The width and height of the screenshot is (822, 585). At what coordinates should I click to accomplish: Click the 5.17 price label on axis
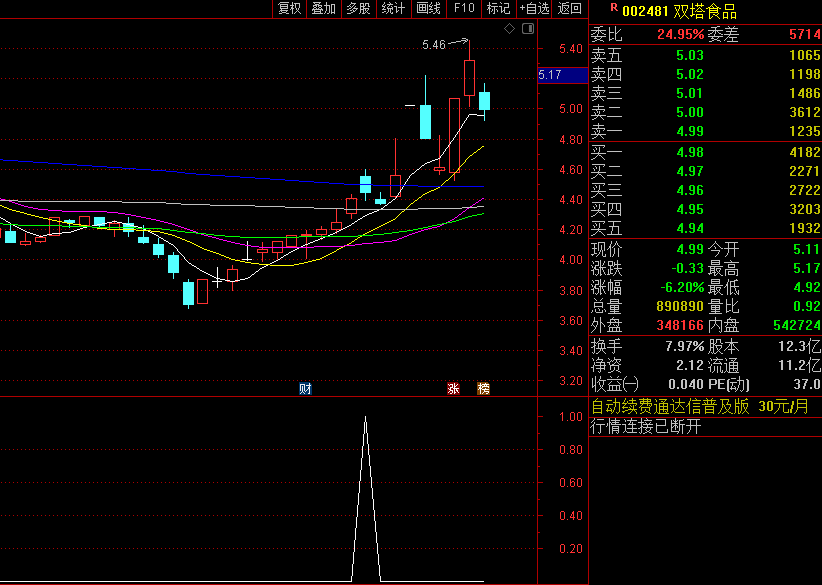(x=549, y=75)
